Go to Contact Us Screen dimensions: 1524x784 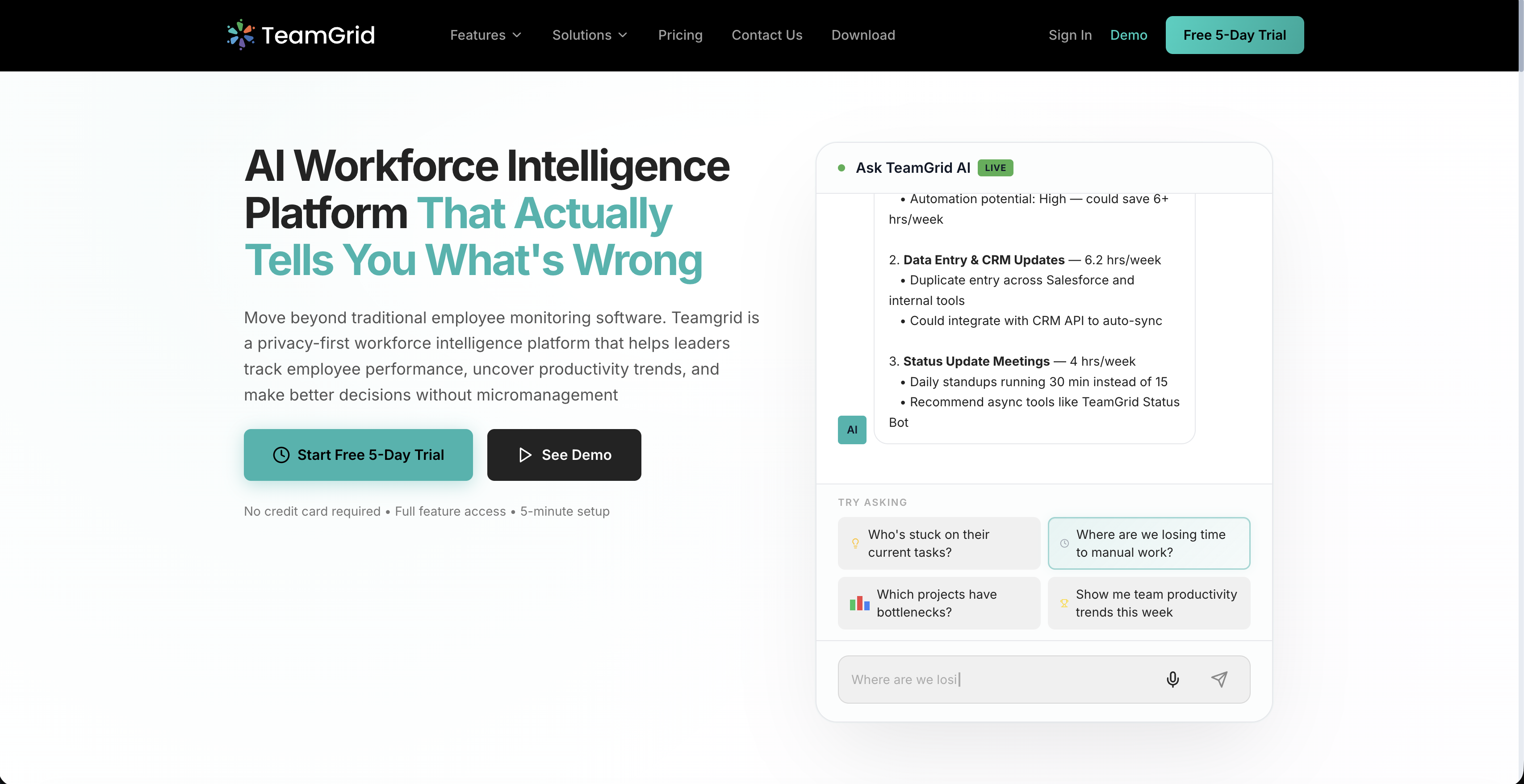tap(767, 35)
